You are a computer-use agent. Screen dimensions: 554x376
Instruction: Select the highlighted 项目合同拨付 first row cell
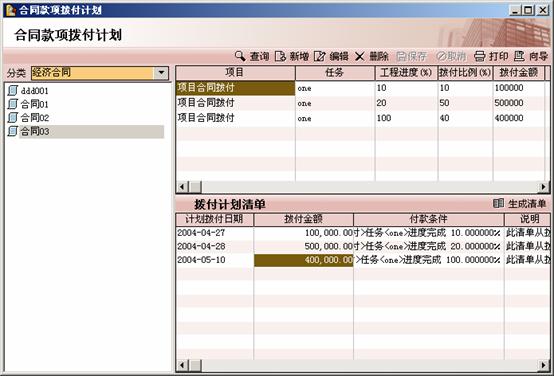click(235, 88)
